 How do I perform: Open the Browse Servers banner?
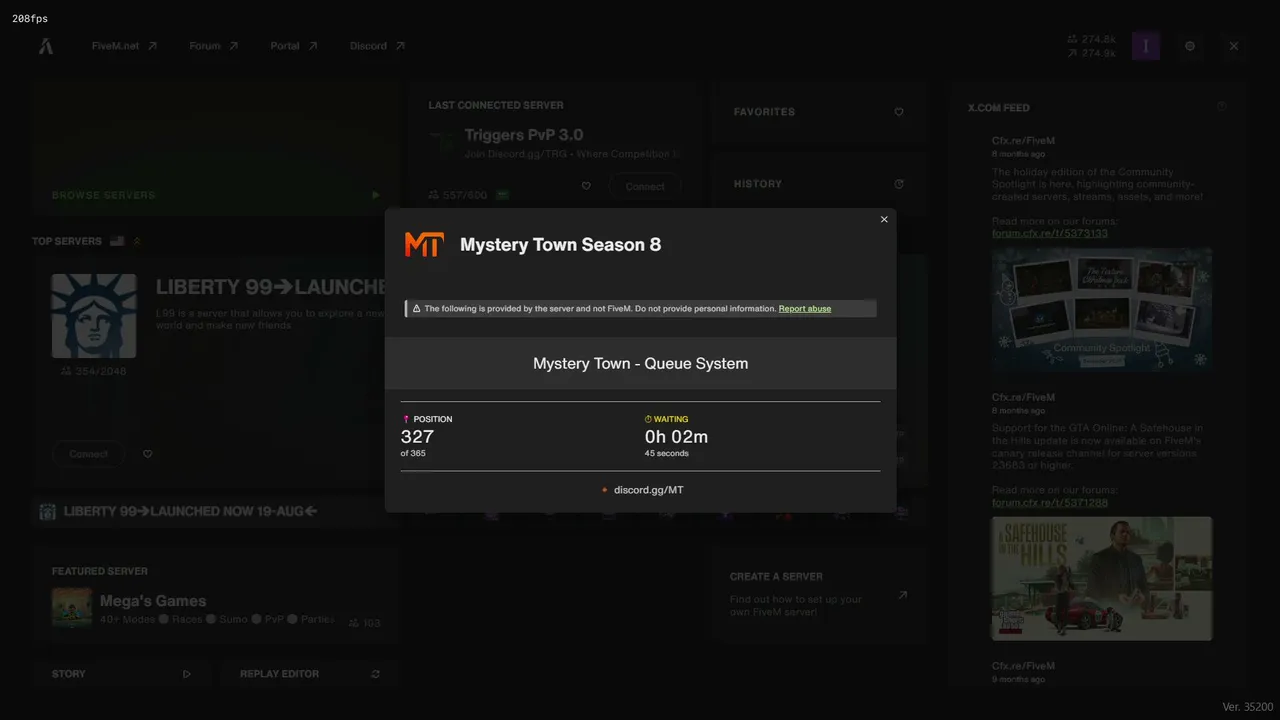[216, 149]
